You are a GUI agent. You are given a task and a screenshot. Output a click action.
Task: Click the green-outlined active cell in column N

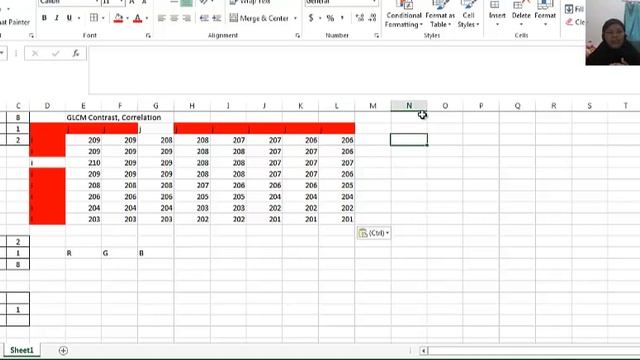409,140
